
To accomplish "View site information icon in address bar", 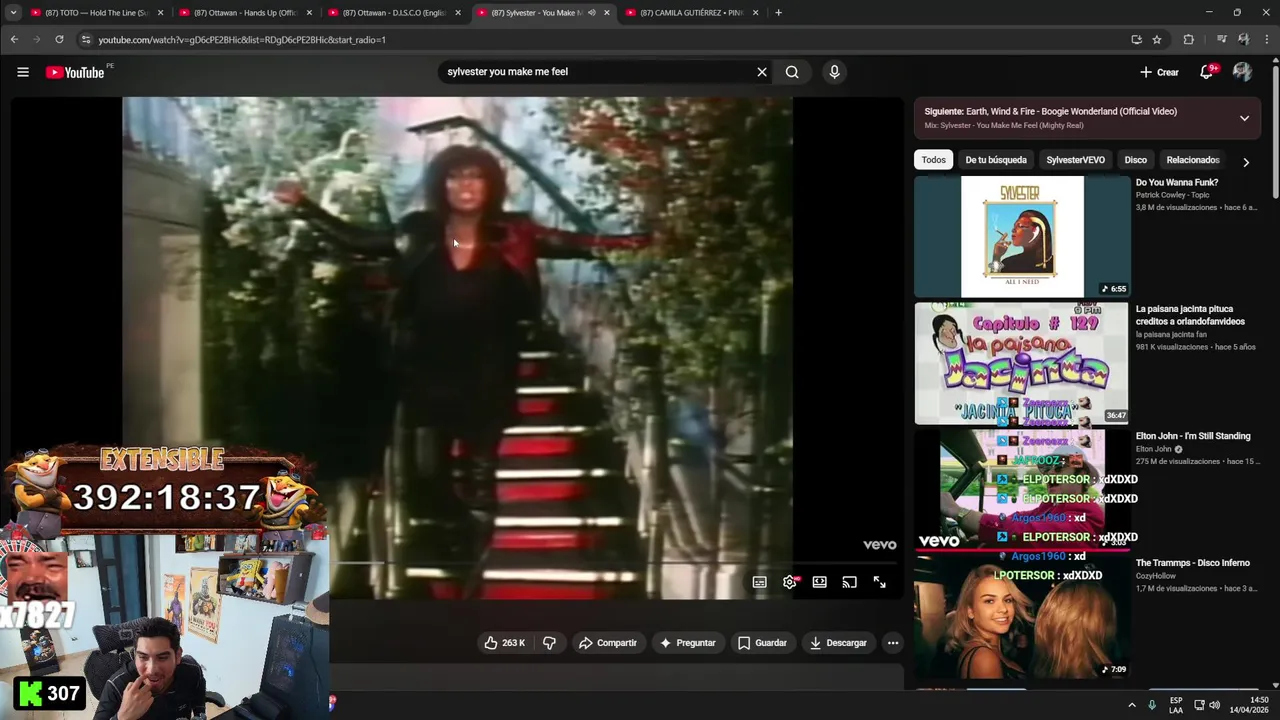I will coord(86,40).
